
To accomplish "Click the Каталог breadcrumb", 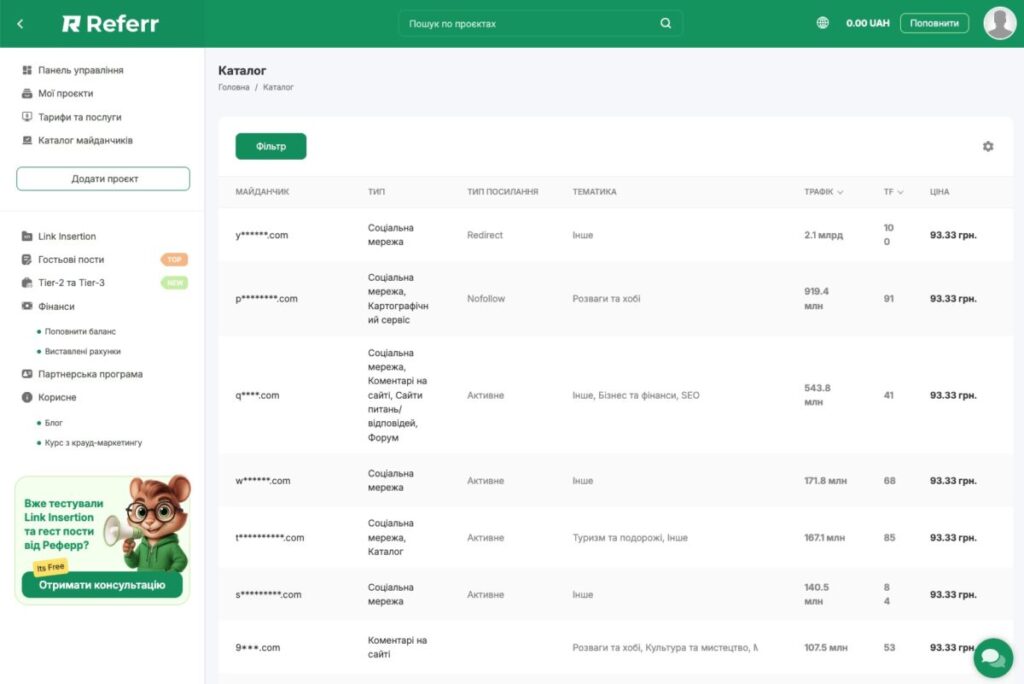I will point(278,87).
